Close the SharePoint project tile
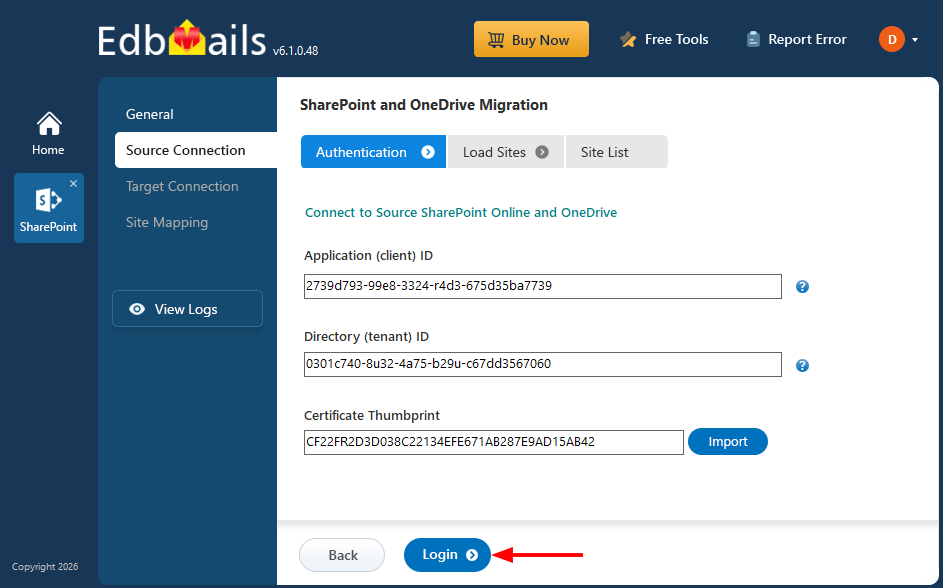 [72, 184]
